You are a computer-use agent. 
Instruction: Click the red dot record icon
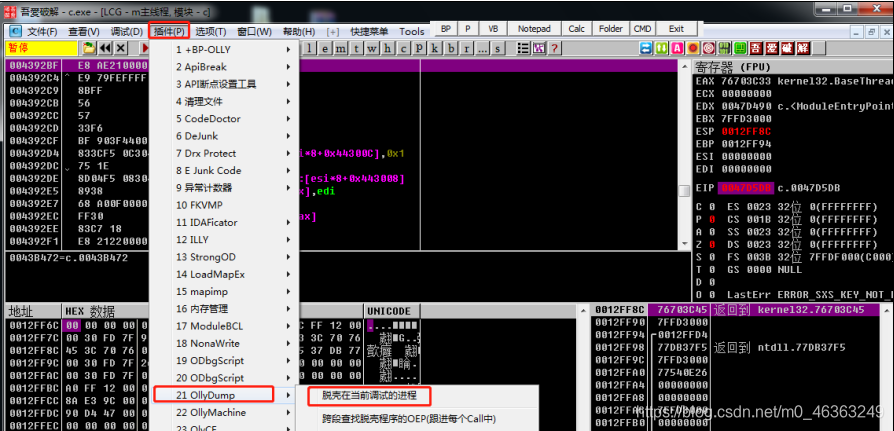click(693, 48)
